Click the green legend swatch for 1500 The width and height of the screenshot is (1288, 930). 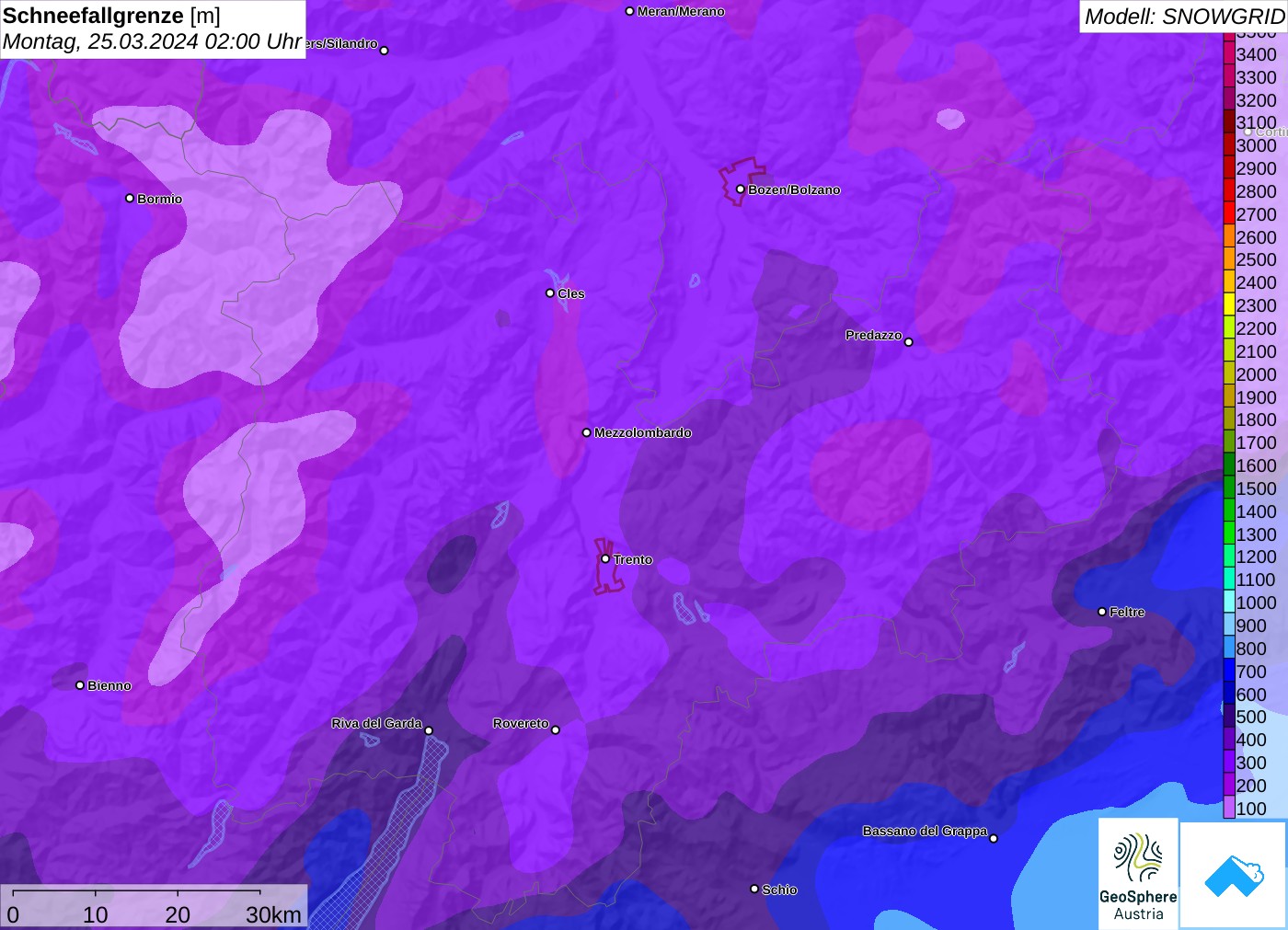[x=1229, y=487]
